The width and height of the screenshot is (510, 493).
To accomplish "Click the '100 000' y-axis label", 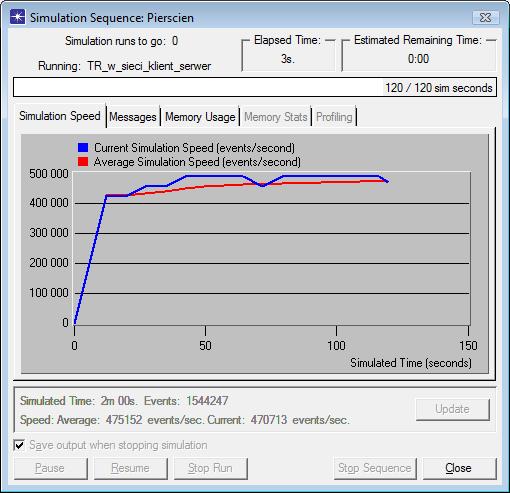I will 49,293.
